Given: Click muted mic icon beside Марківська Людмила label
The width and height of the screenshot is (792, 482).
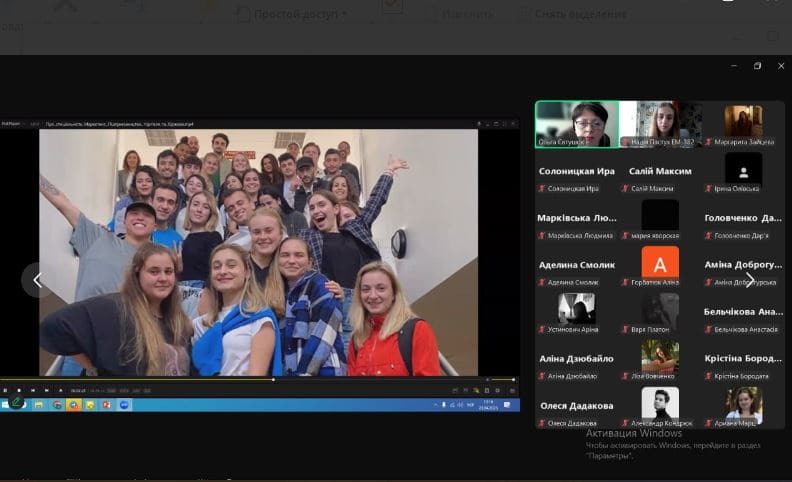Looking at the screenshot, I should 542,235.
